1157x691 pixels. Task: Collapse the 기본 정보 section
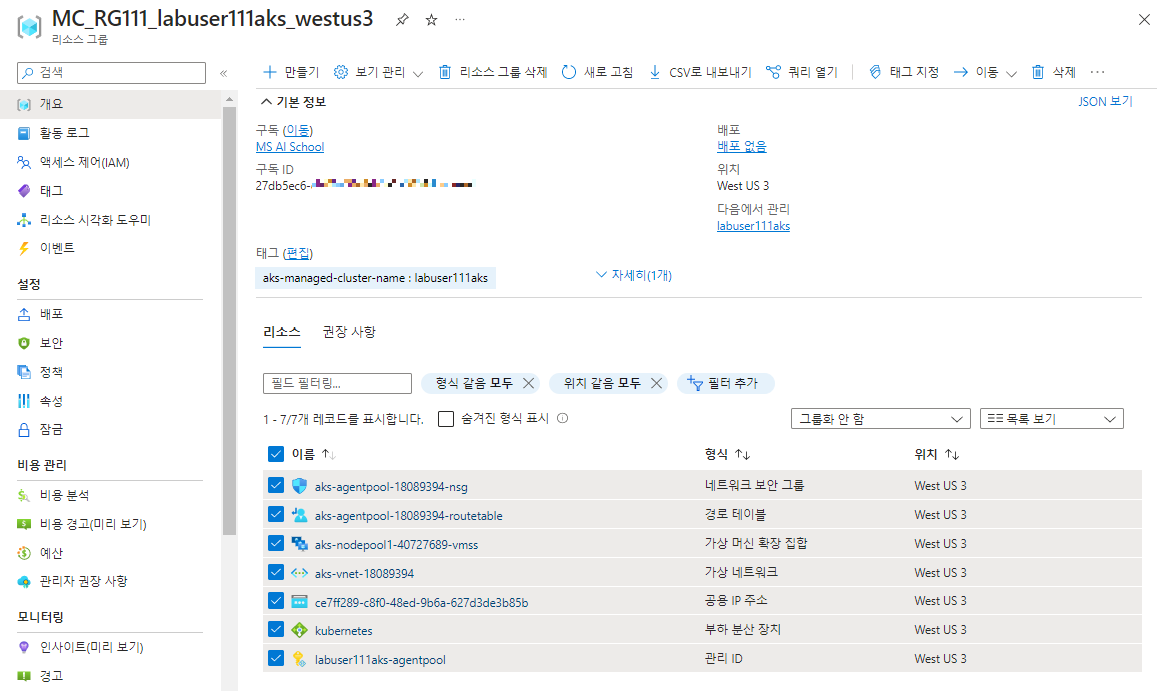click(x=293, y=102)
